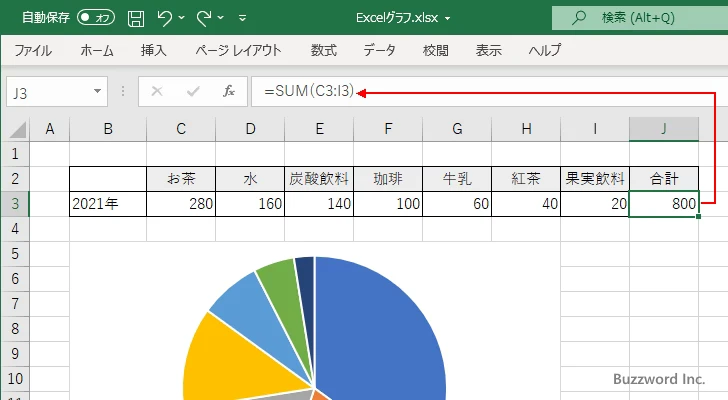Click the Select All corner triangle
This screenshot has height=400, width=728.
pyautogui.click(x=18, y=130)
